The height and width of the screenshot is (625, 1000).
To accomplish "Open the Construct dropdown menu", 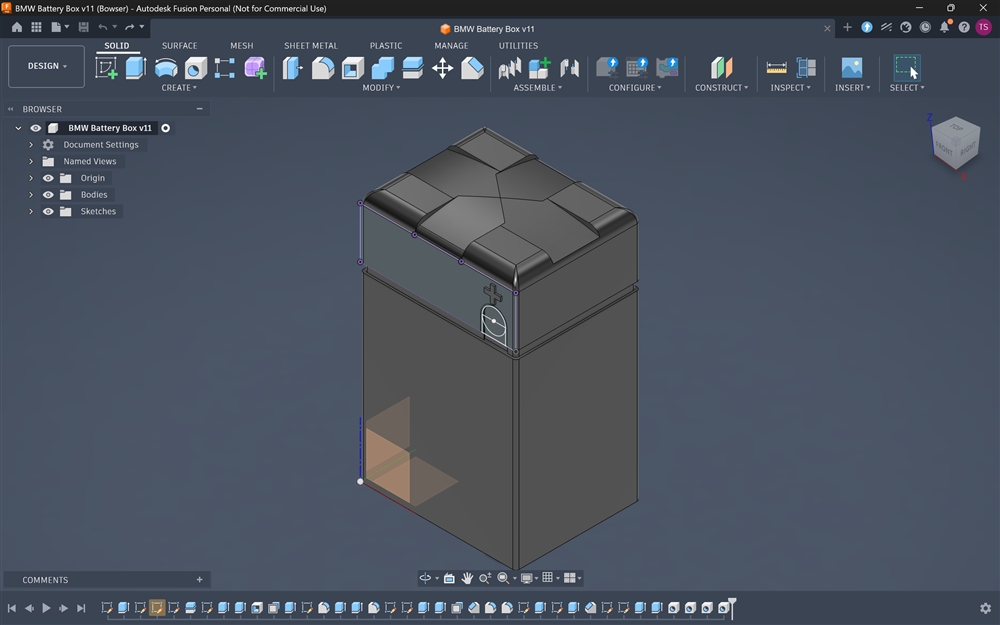I will 721,87.
